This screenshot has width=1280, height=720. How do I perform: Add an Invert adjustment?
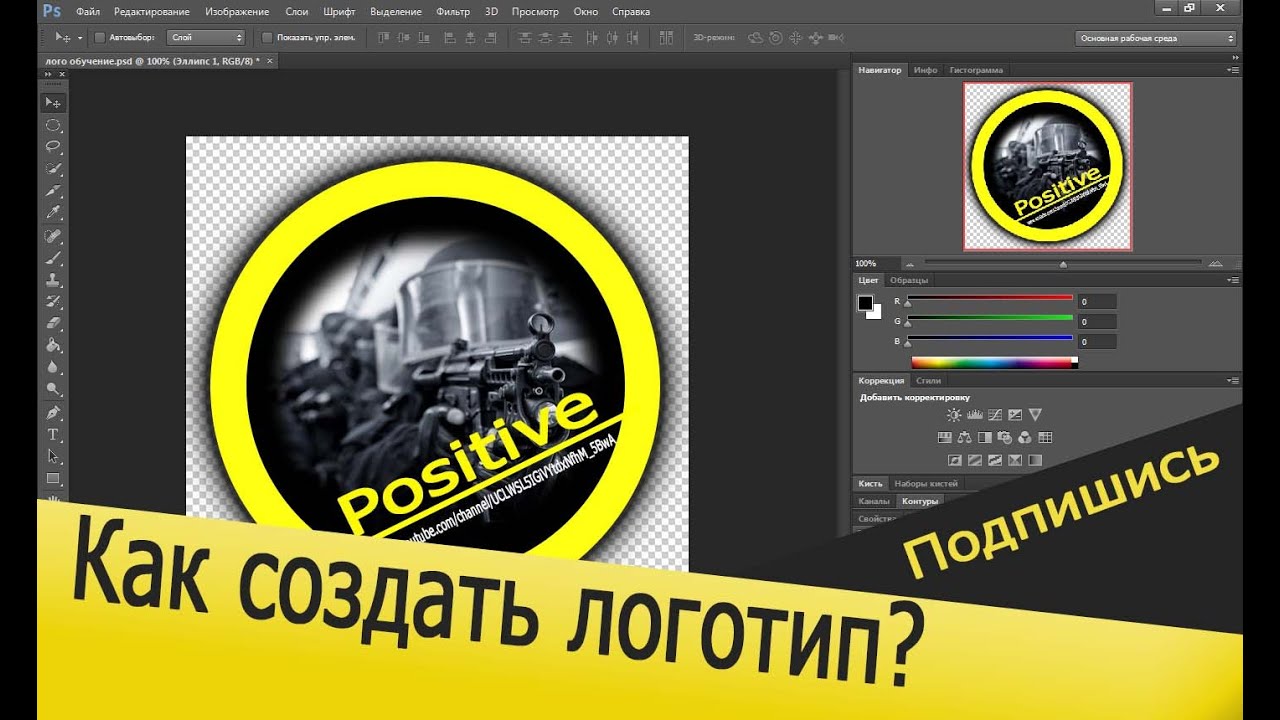pos(954,460)
